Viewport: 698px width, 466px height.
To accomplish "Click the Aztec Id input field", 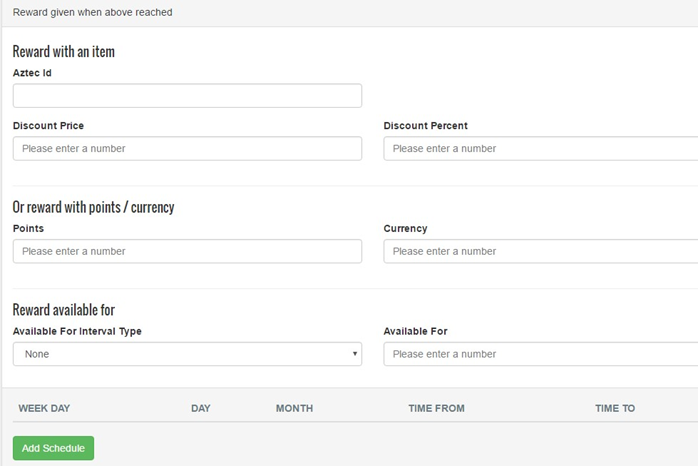I will [187, 96].
